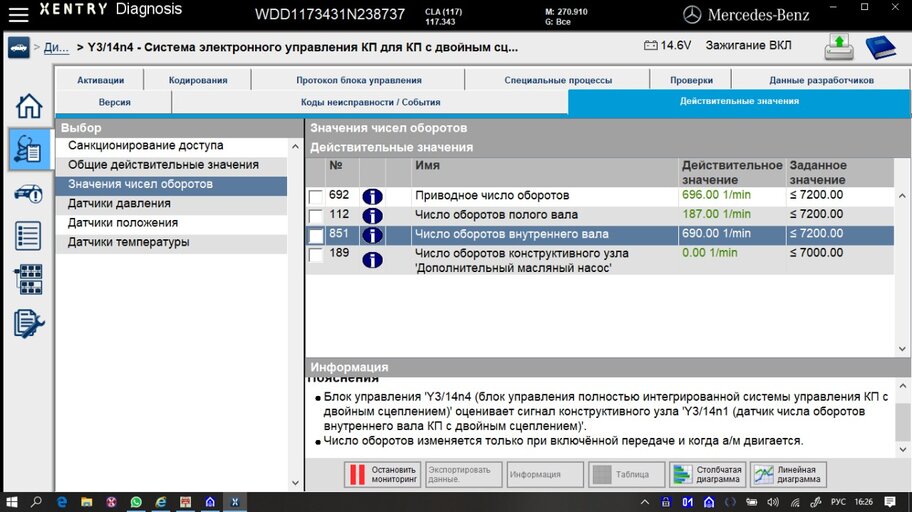Open File Explorer in taskbar
Screen dimensions: 912x512
(x=87, y=502)
